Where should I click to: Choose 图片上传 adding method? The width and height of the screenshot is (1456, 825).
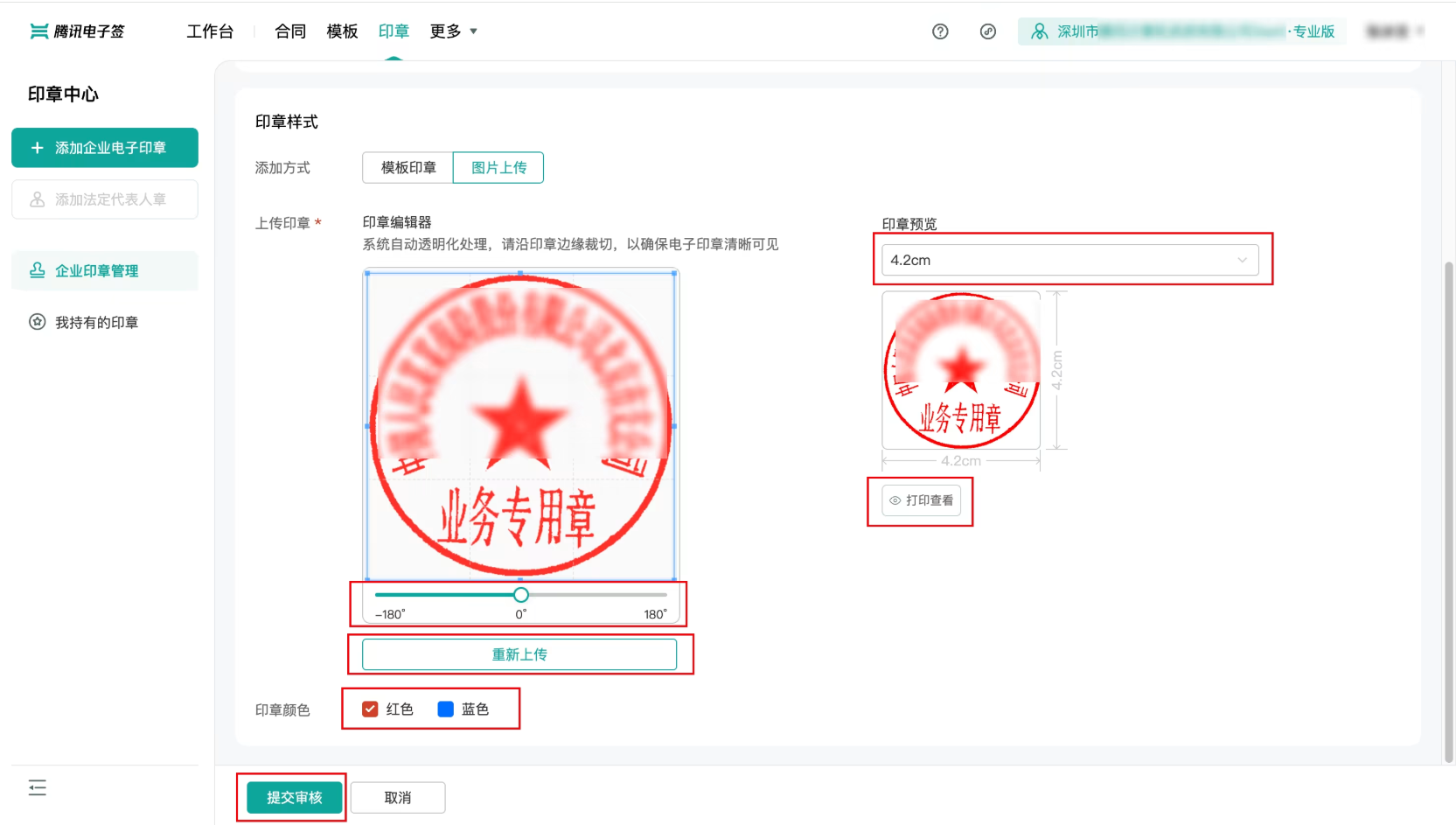[498, 167]
